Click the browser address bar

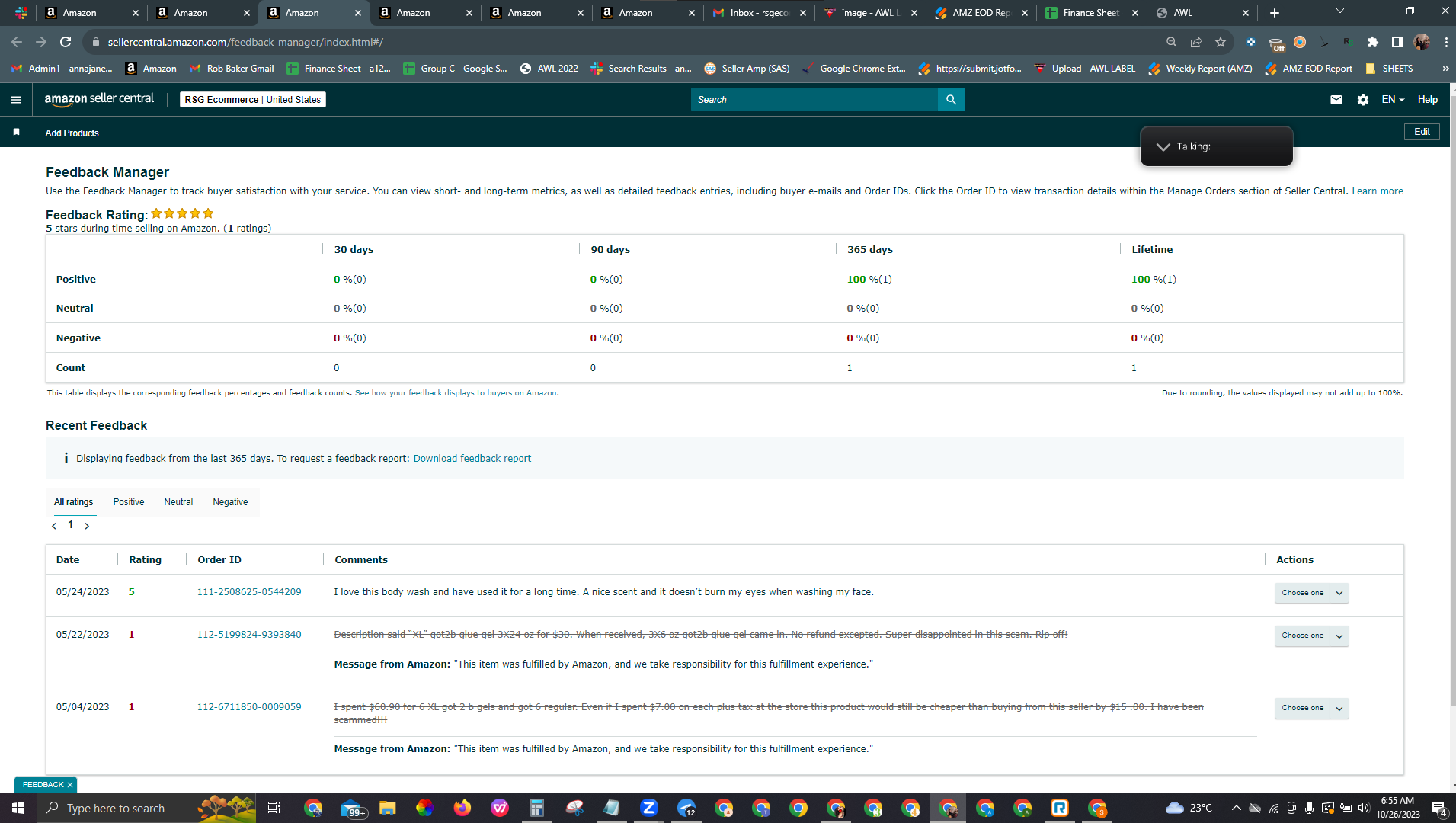625,42
